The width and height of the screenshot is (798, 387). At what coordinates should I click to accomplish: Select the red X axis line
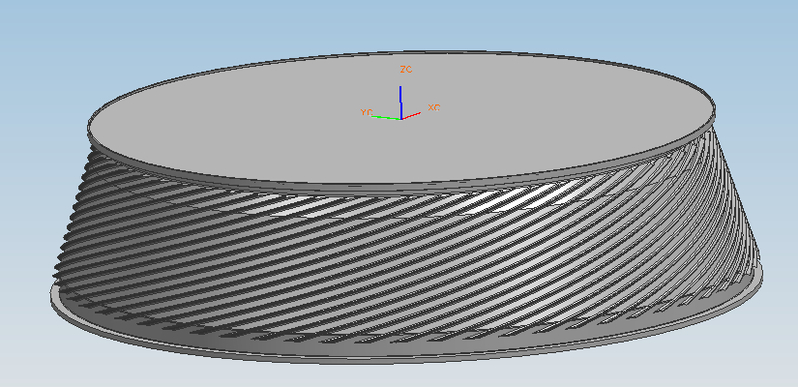point(411,116)
